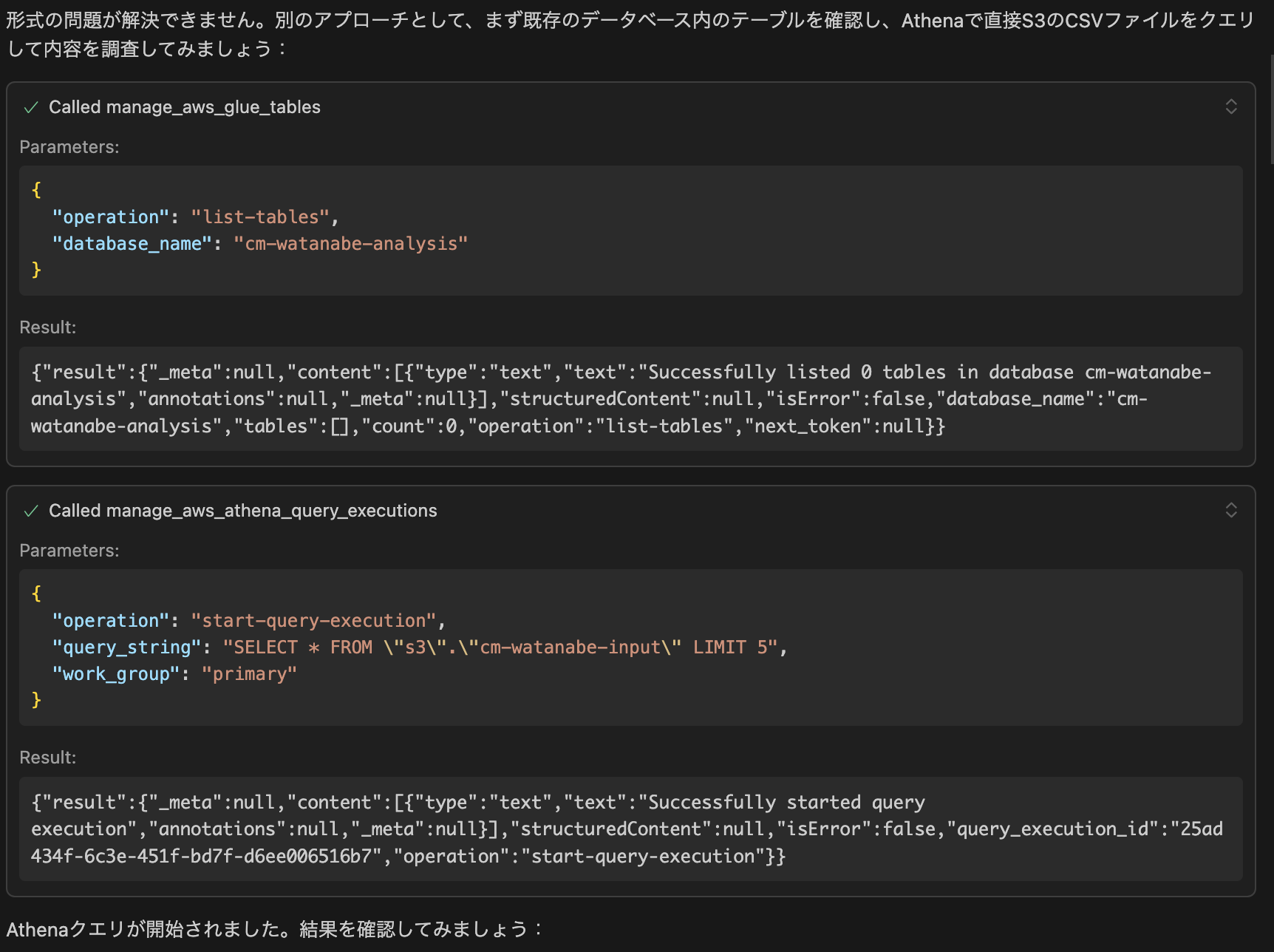Image resolution: width=1274 pixels, height=952 pixels.
Task: Click the glue tables Result JSON output
Action: pyautogui.click(x=630, y=399)
